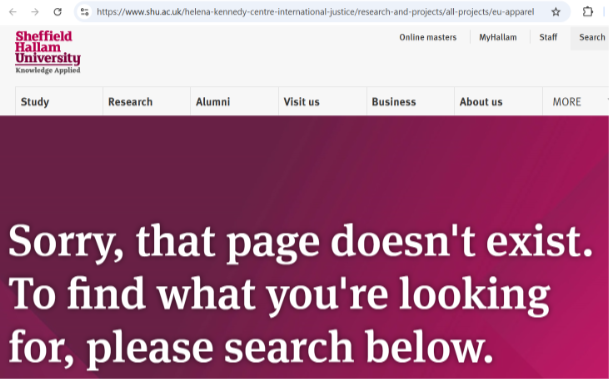Go back with the browser back arrow

tap(13, 12)
